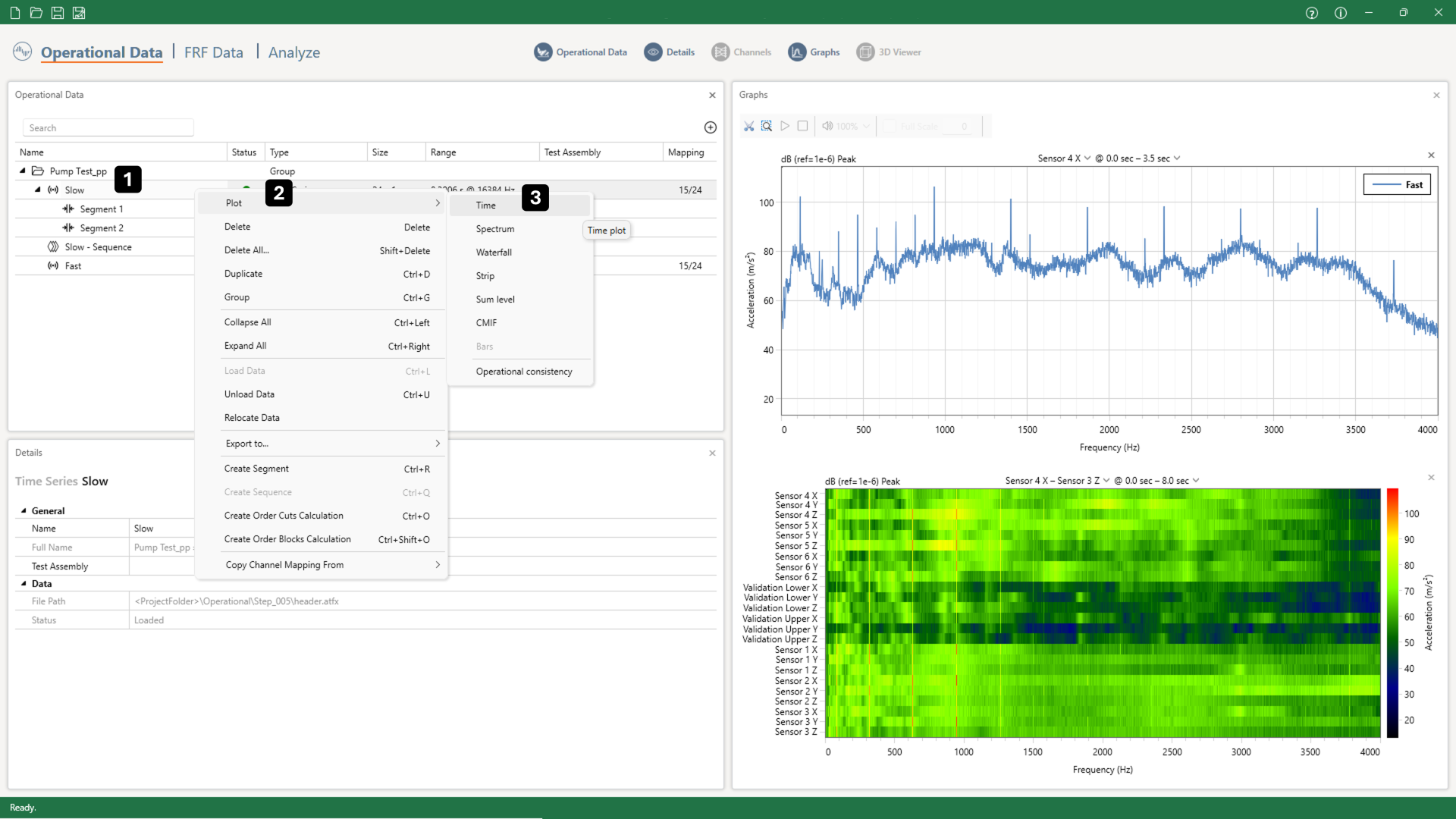
Task: Click the Operational Data view icon
Action: click(x=543, y=52)
